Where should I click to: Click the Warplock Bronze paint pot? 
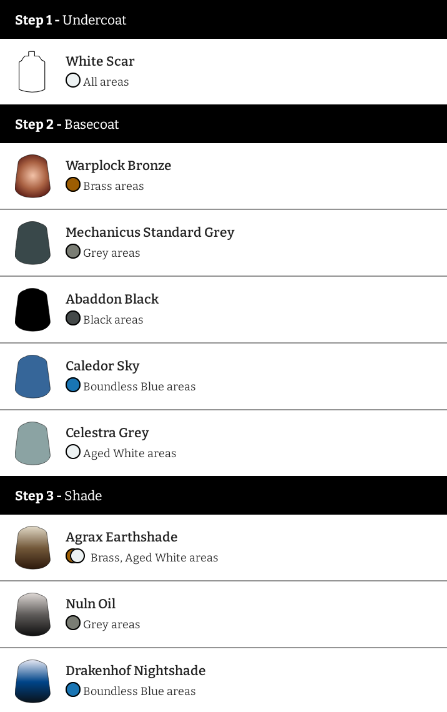click(x=32, y=176)
